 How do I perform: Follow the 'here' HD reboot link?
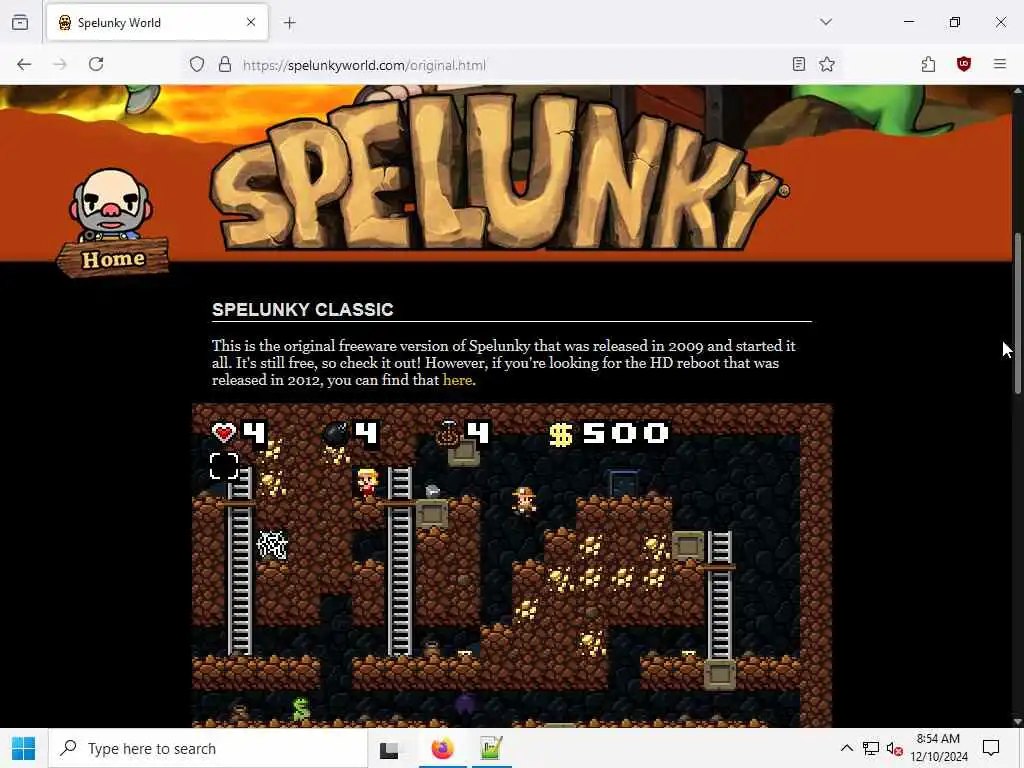click(x=457, y=380)
